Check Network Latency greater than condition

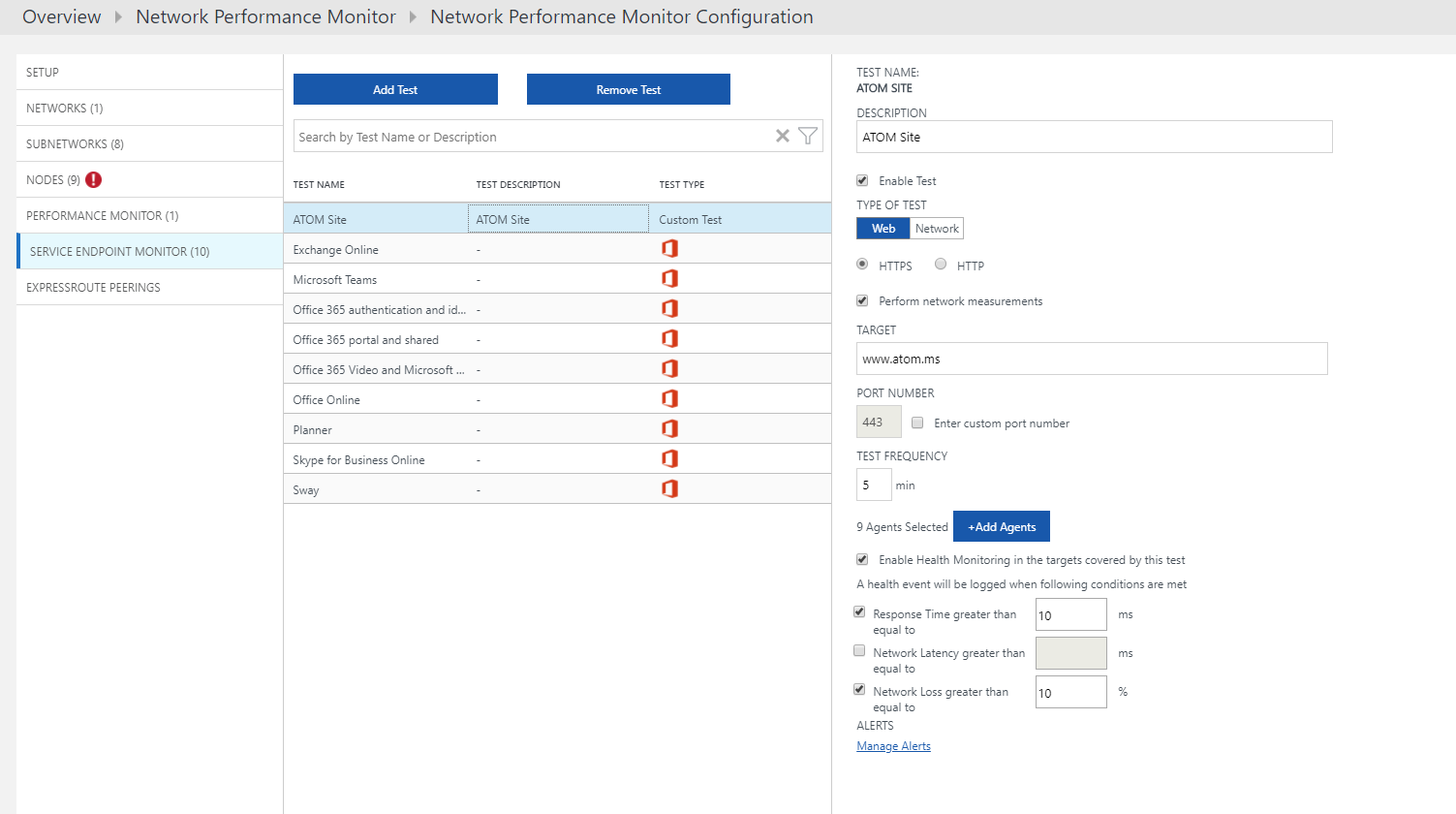[859, 650]
